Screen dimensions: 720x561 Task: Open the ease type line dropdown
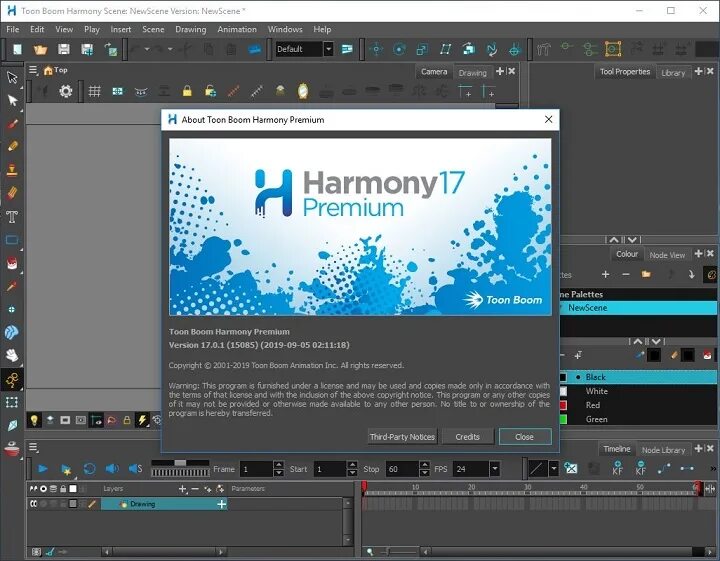[x=554, y=469]
